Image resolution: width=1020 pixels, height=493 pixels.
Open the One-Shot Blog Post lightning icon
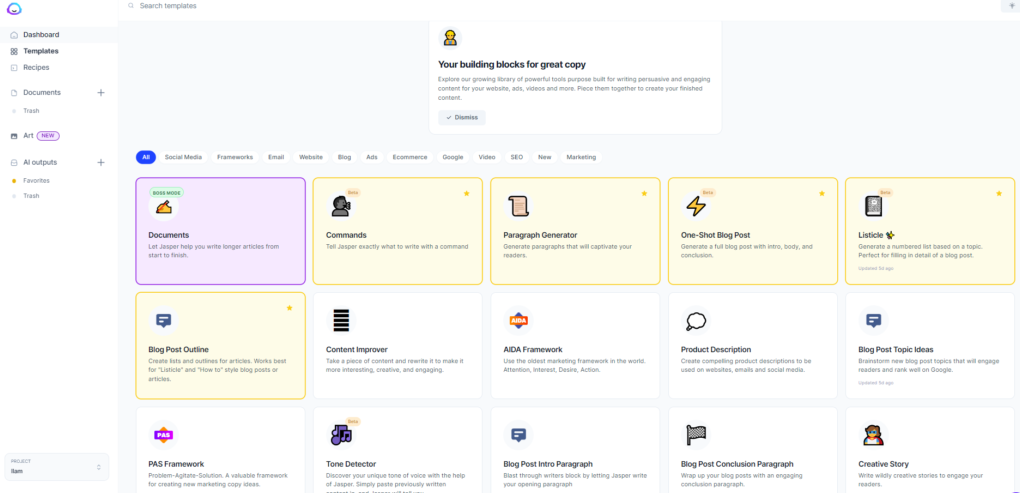pos(695,207)
